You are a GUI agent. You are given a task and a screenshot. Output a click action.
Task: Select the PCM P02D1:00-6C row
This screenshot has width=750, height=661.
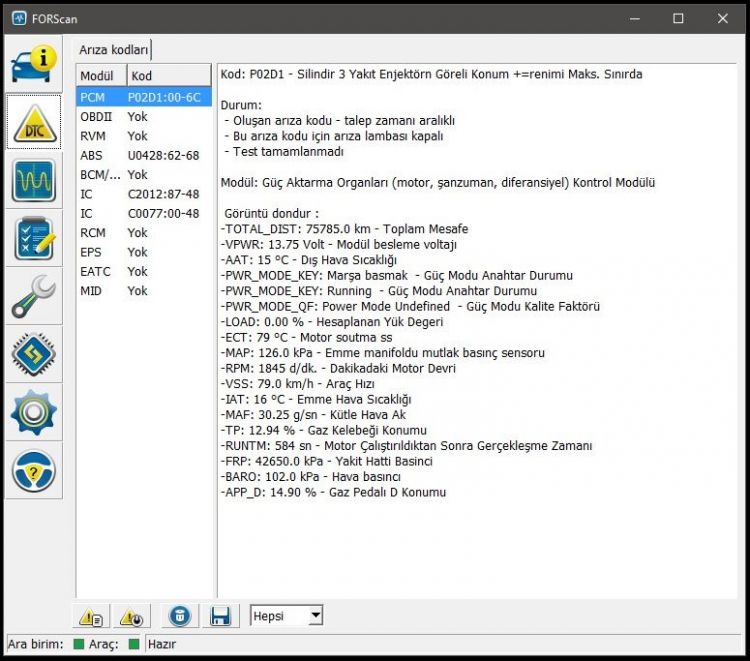(143, 97)
